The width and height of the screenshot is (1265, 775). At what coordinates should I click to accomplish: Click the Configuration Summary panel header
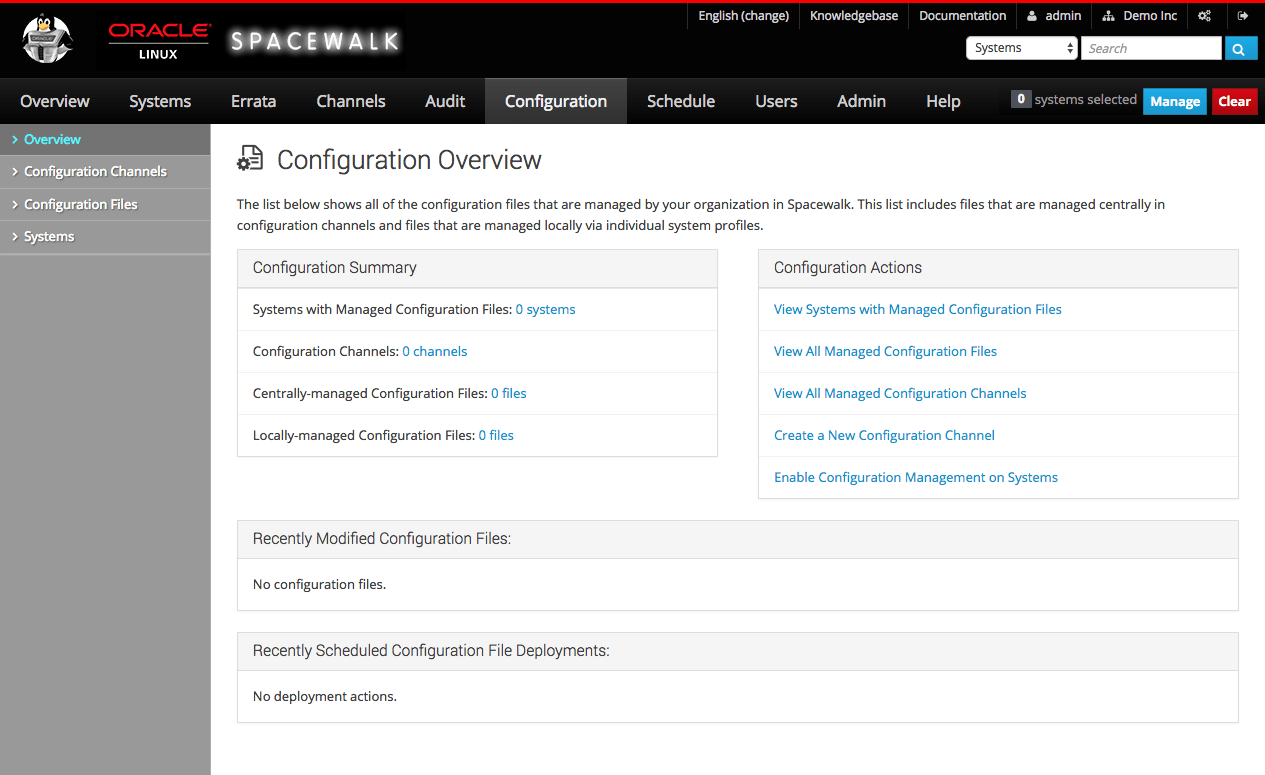[478, 268]
